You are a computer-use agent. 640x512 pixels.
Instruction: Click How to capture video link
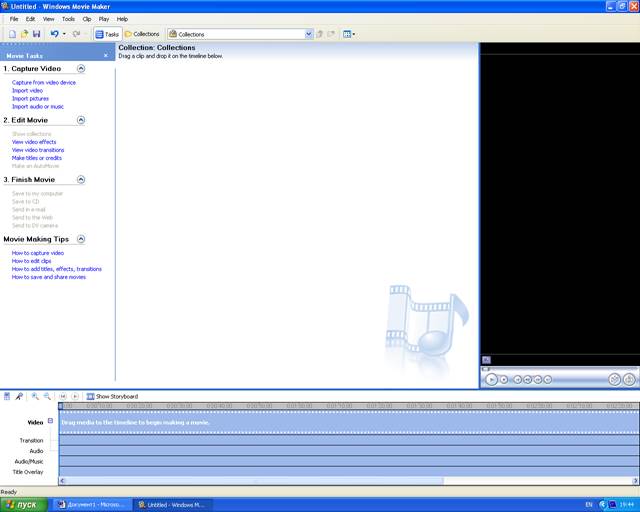(x=38, y=253)
